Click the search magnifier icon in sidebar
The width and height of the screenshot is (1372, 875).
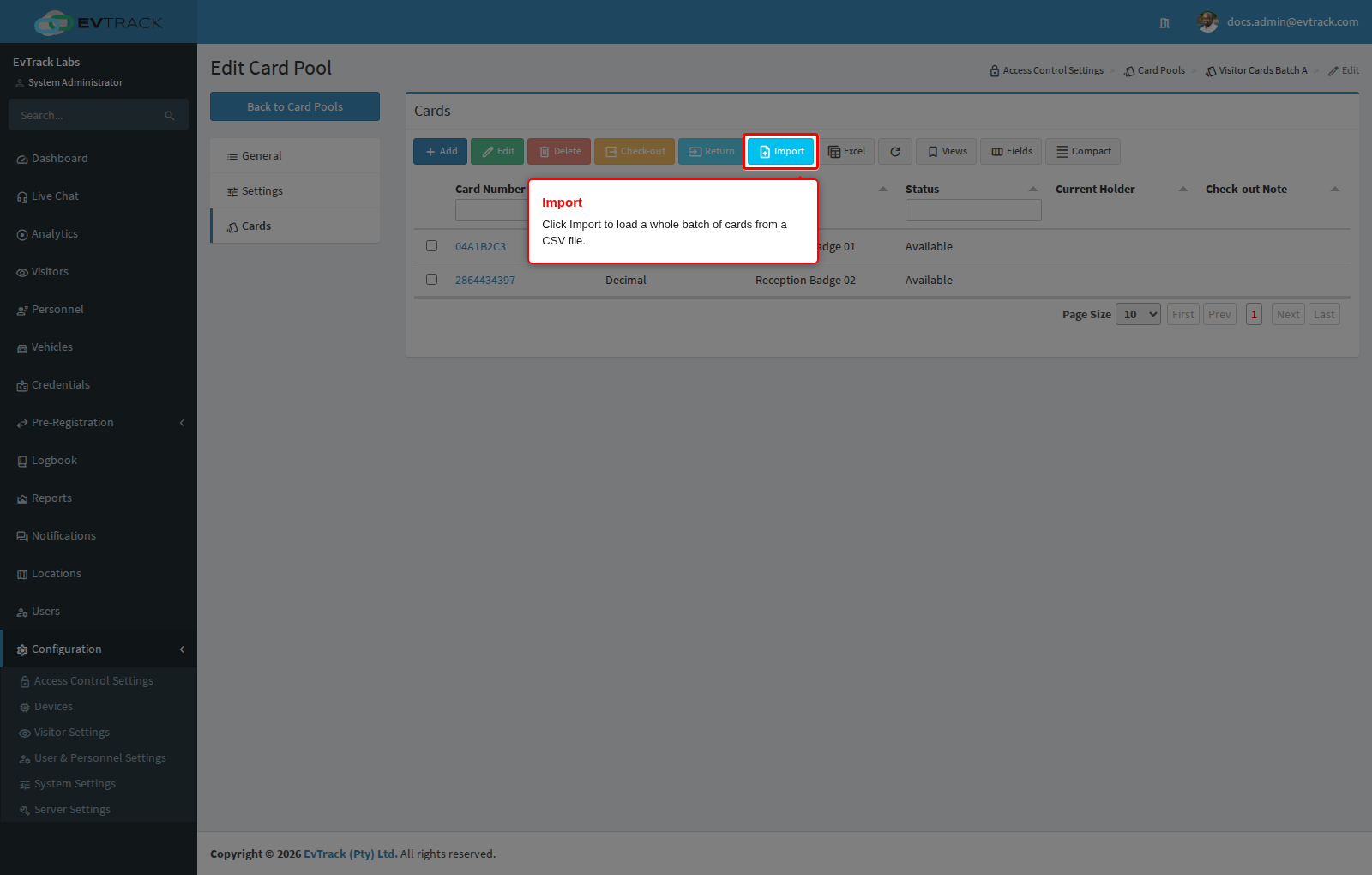click(170, 116)
